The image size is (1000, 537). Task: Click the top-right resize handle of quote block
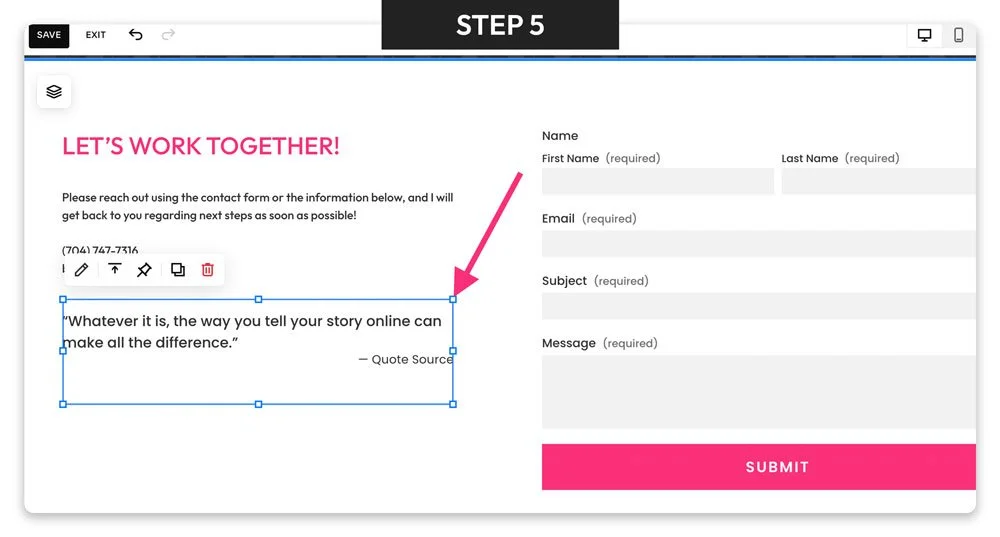click(453, 299)
